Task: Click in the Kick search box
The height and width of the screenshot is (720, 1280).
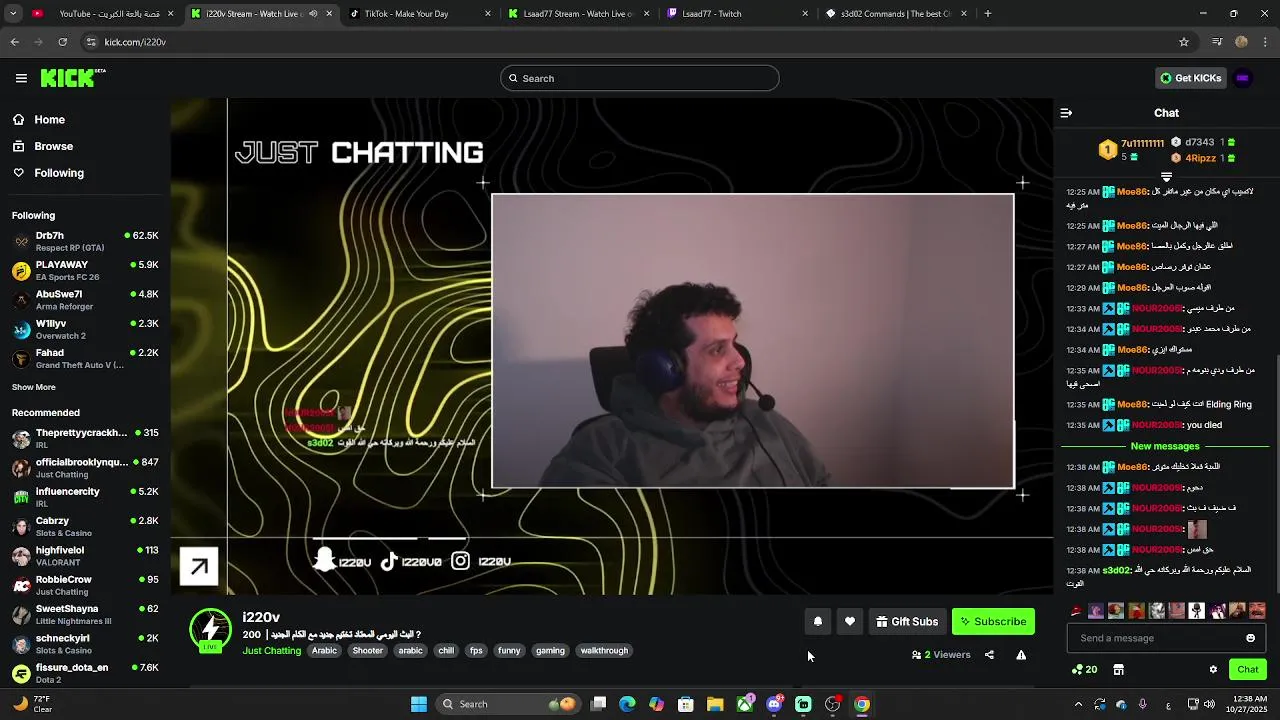Action: tap(640, 78)
